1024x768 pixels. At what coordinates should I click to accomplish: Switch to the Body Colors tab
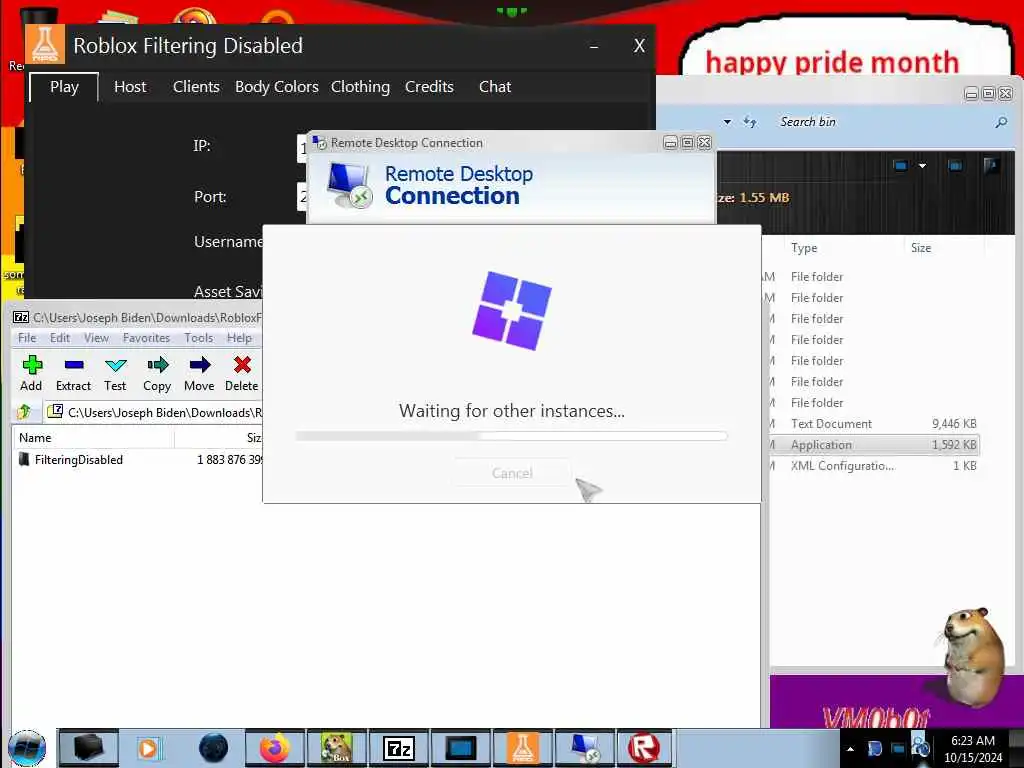point(277,87)
